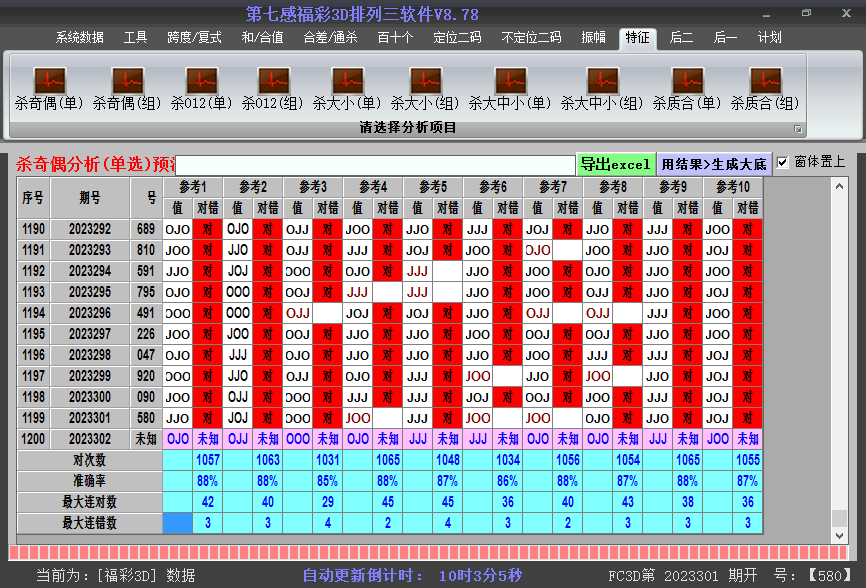Click the 序号 column header
The image size is (866, 588).
tap(33, 198)
